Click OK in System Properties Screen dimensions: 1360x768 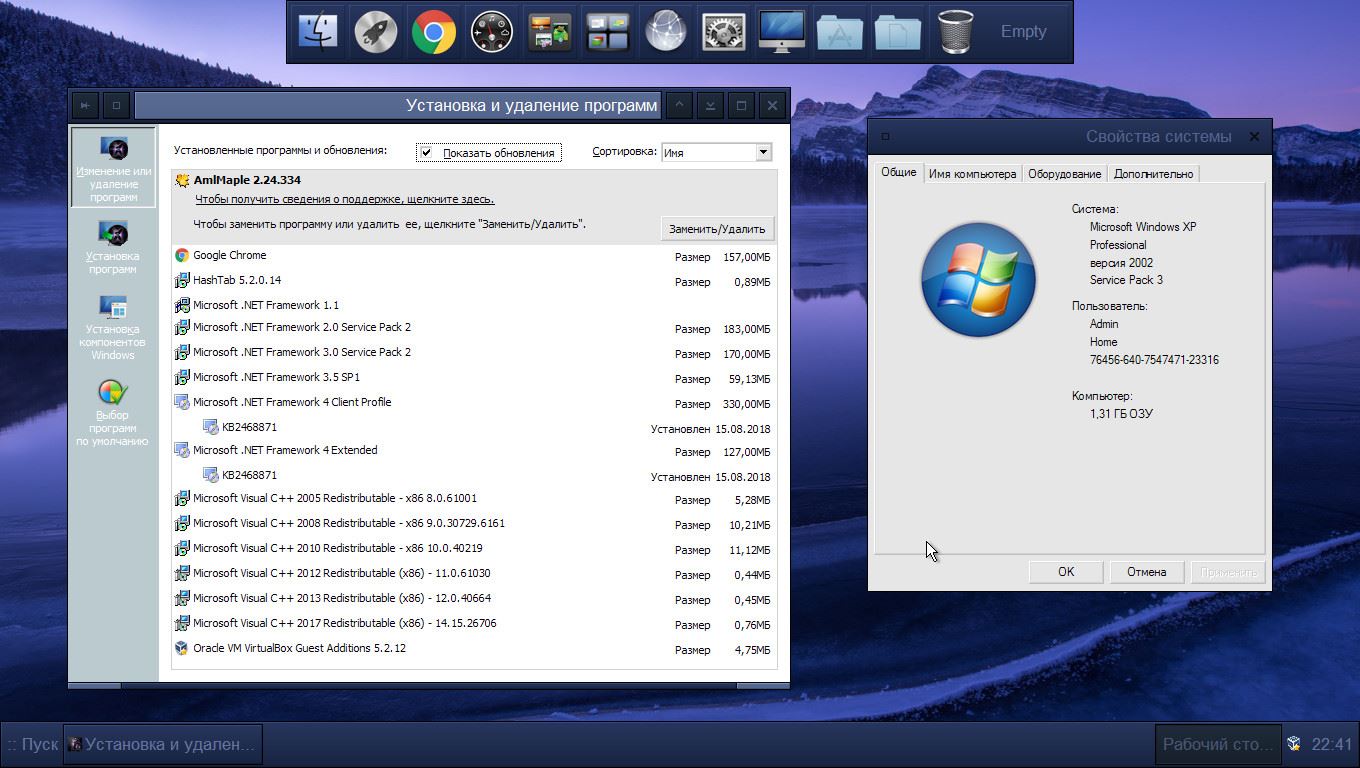[1066, 572]
